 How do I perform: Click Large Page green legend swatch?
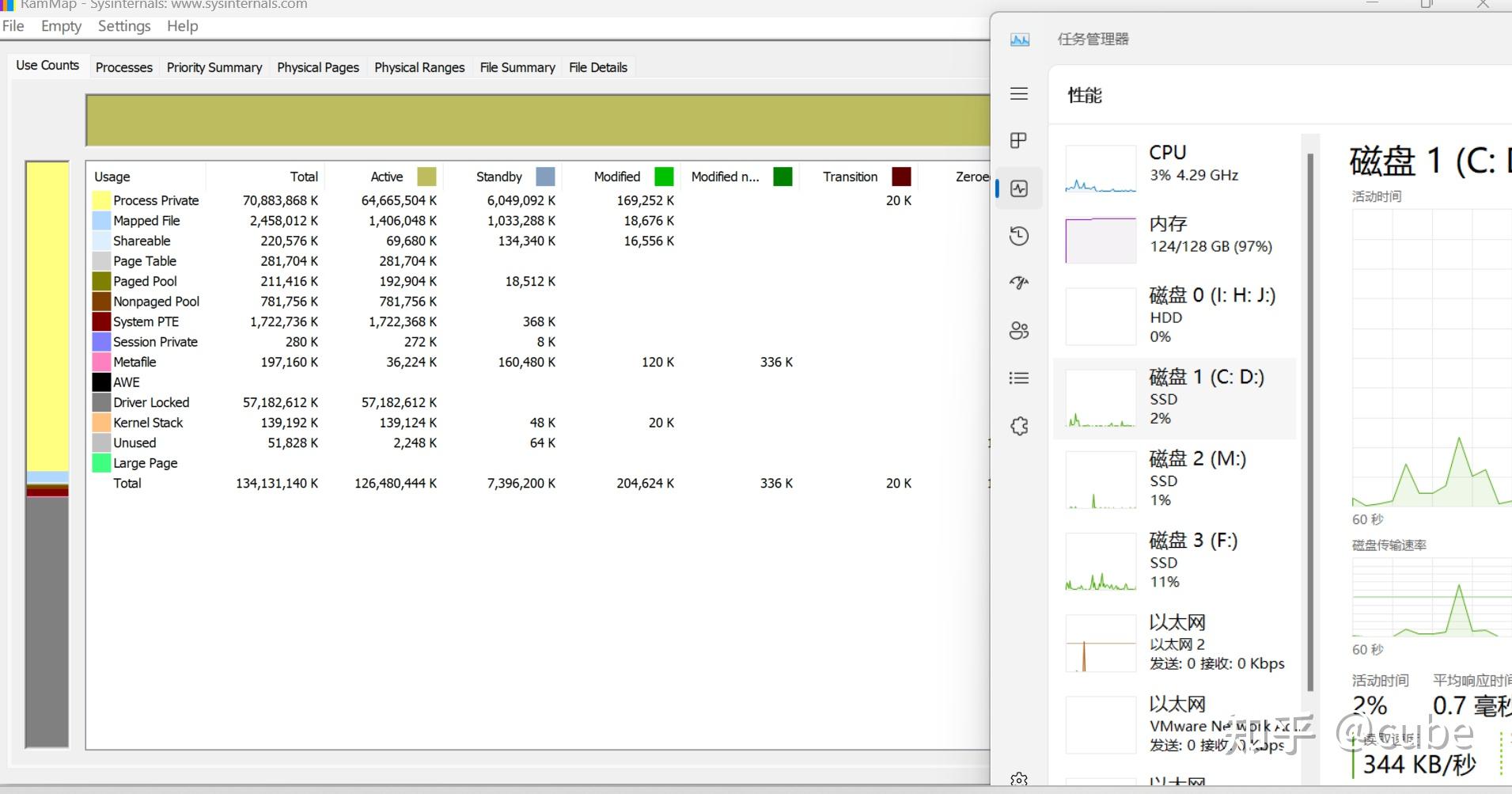coord(101,463)
